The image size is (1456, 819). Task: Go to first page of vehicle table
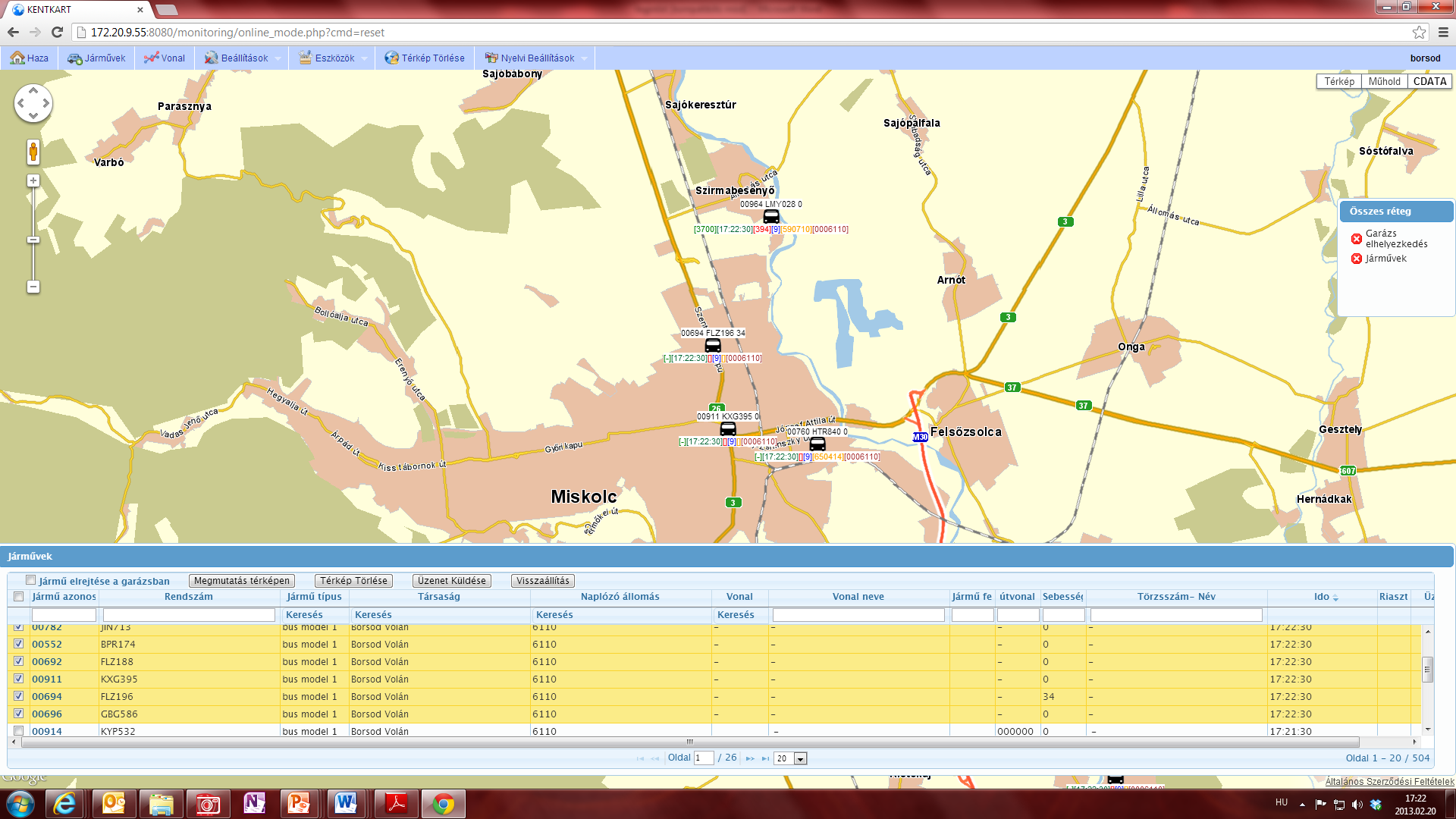click(641, 758)
